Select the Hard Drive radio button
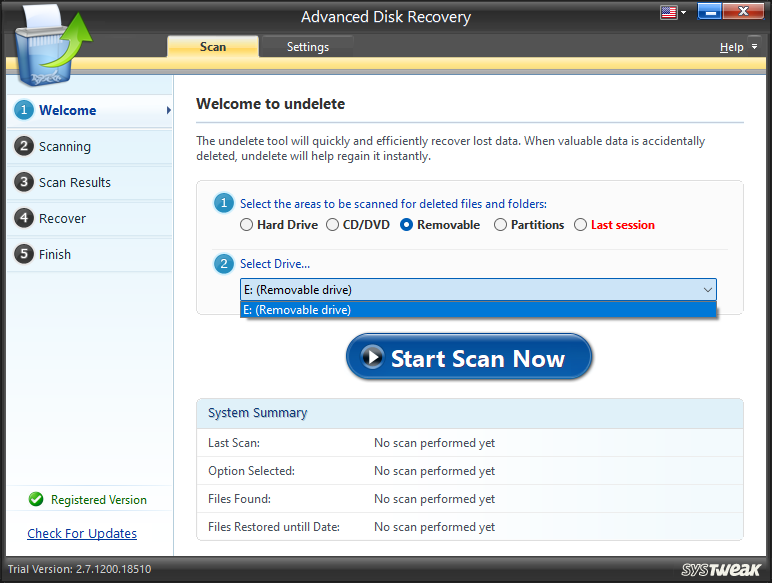 247,225
